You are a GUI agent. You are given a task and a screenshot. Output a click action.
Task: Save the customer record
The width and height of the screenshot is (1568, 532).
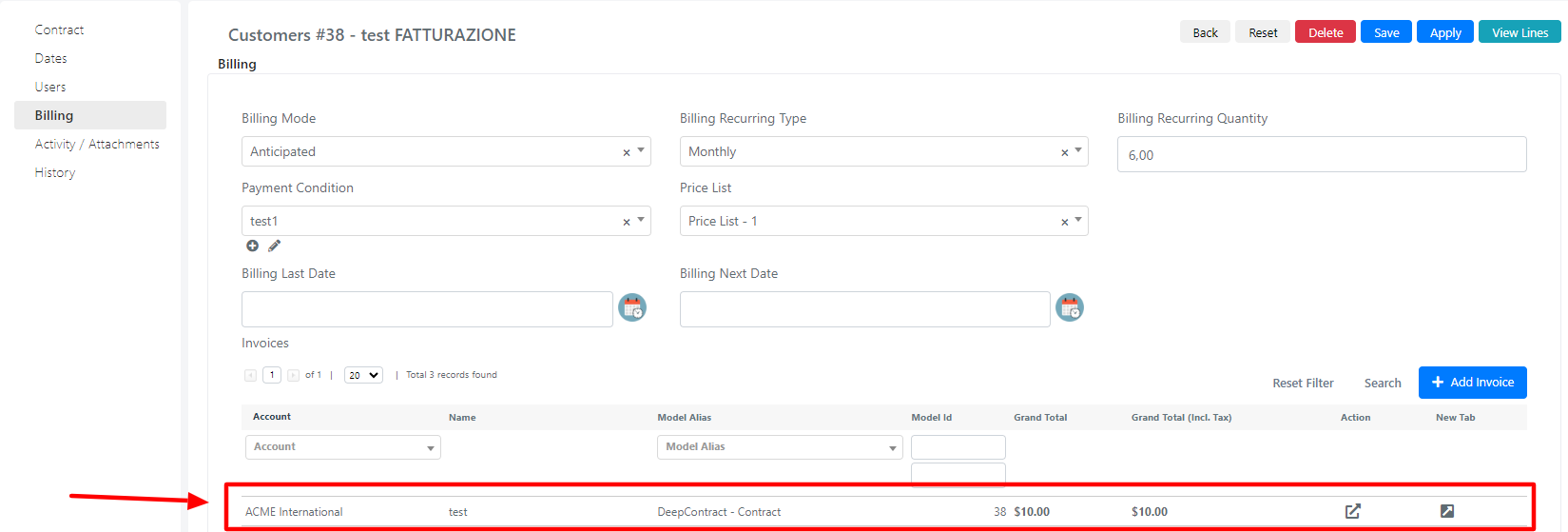pos(1386,32)
